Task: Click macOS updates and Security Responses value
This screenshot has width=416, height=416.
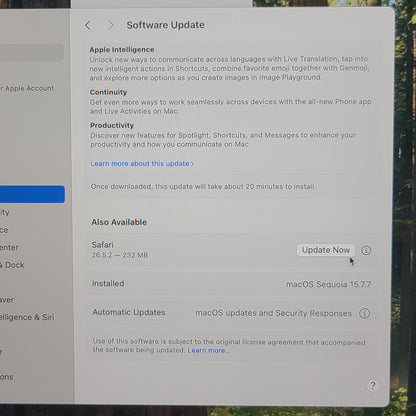Action: tap(273, 313)
